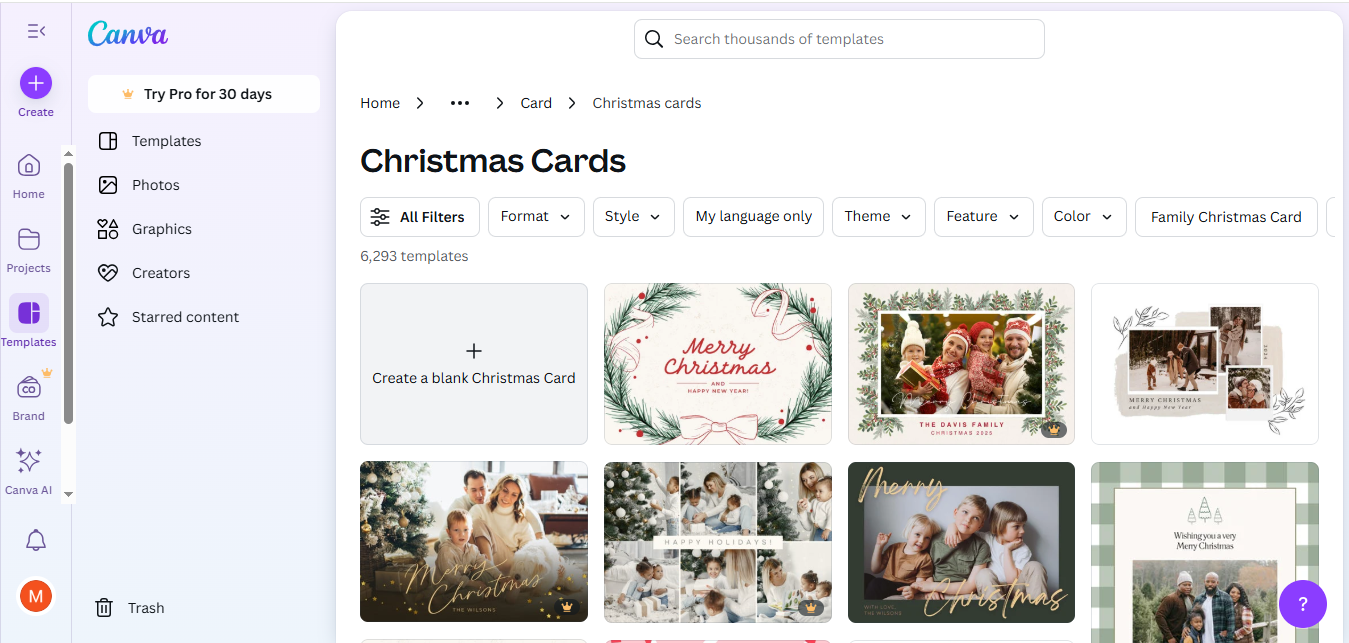Screen dimensions: 1349x643
Task: Open the notifications bell
Action: click(x=35, y=540)
